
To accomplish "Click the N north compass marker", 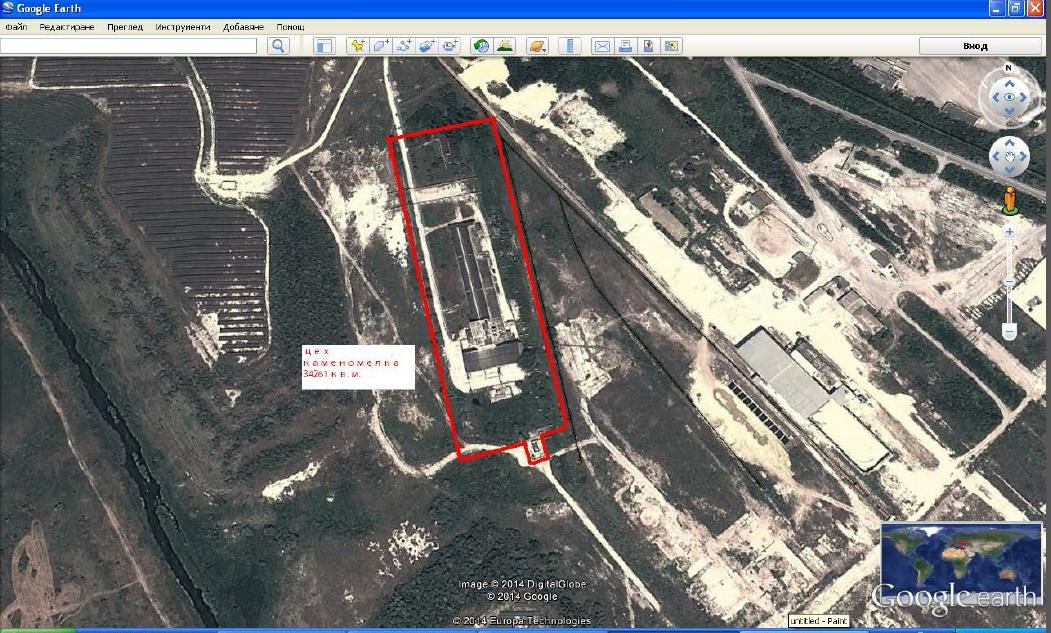I will tap(1008, 68).
